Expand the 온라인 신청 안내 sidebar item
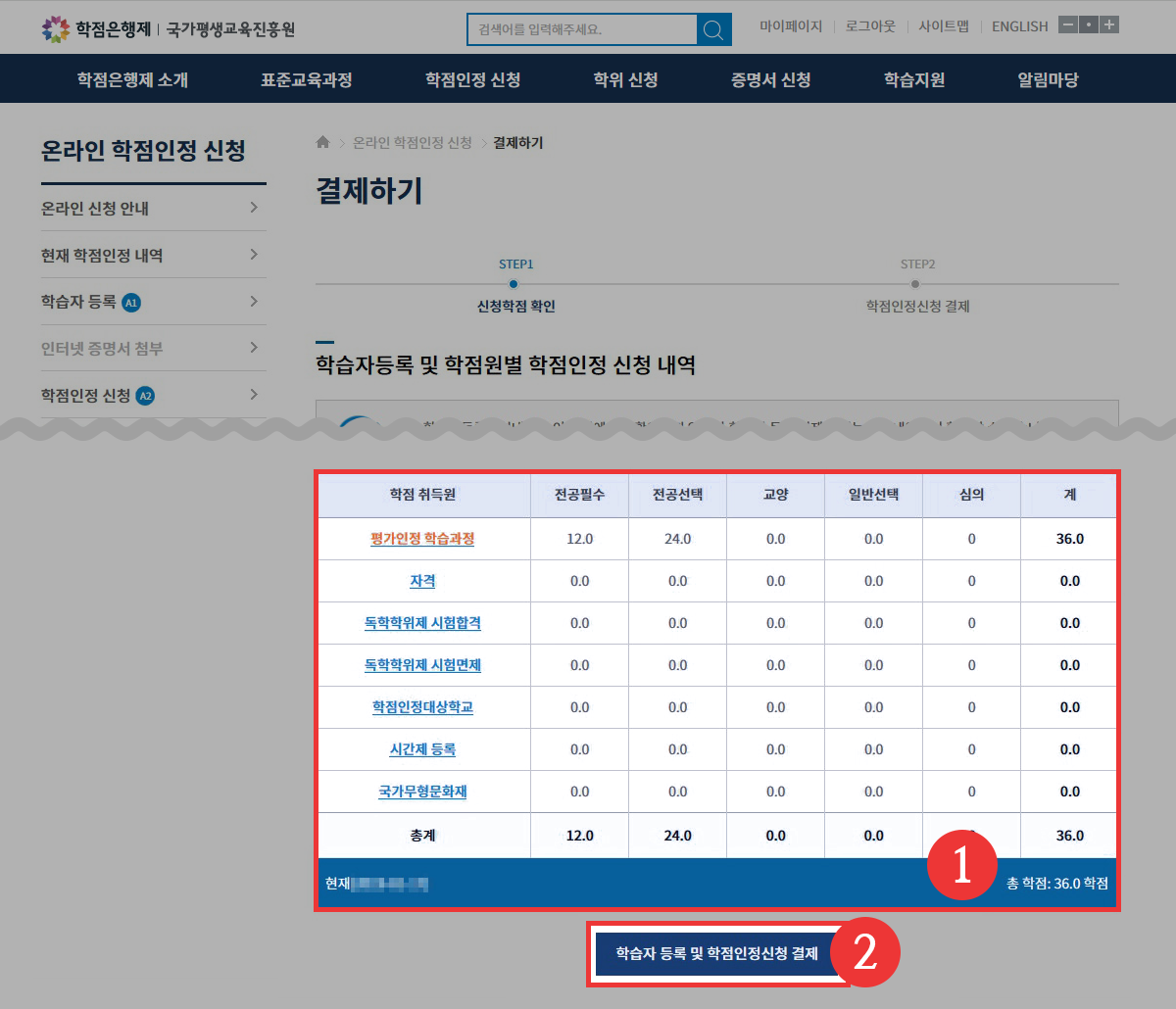The height and width of the screenshot is (1009, 1176). click(153, 208)
